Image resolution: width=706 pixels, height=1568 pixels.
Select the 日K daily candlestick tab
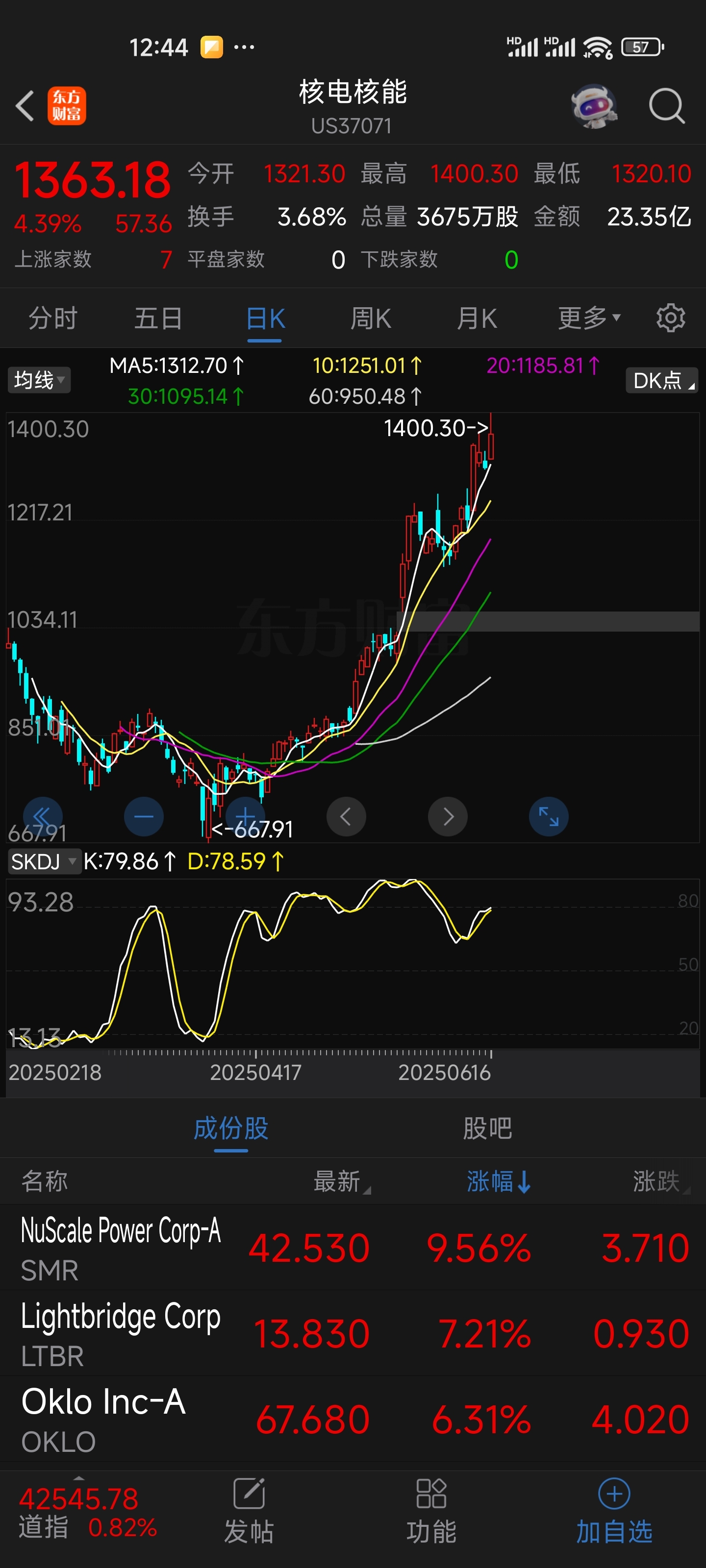point(265,318)
